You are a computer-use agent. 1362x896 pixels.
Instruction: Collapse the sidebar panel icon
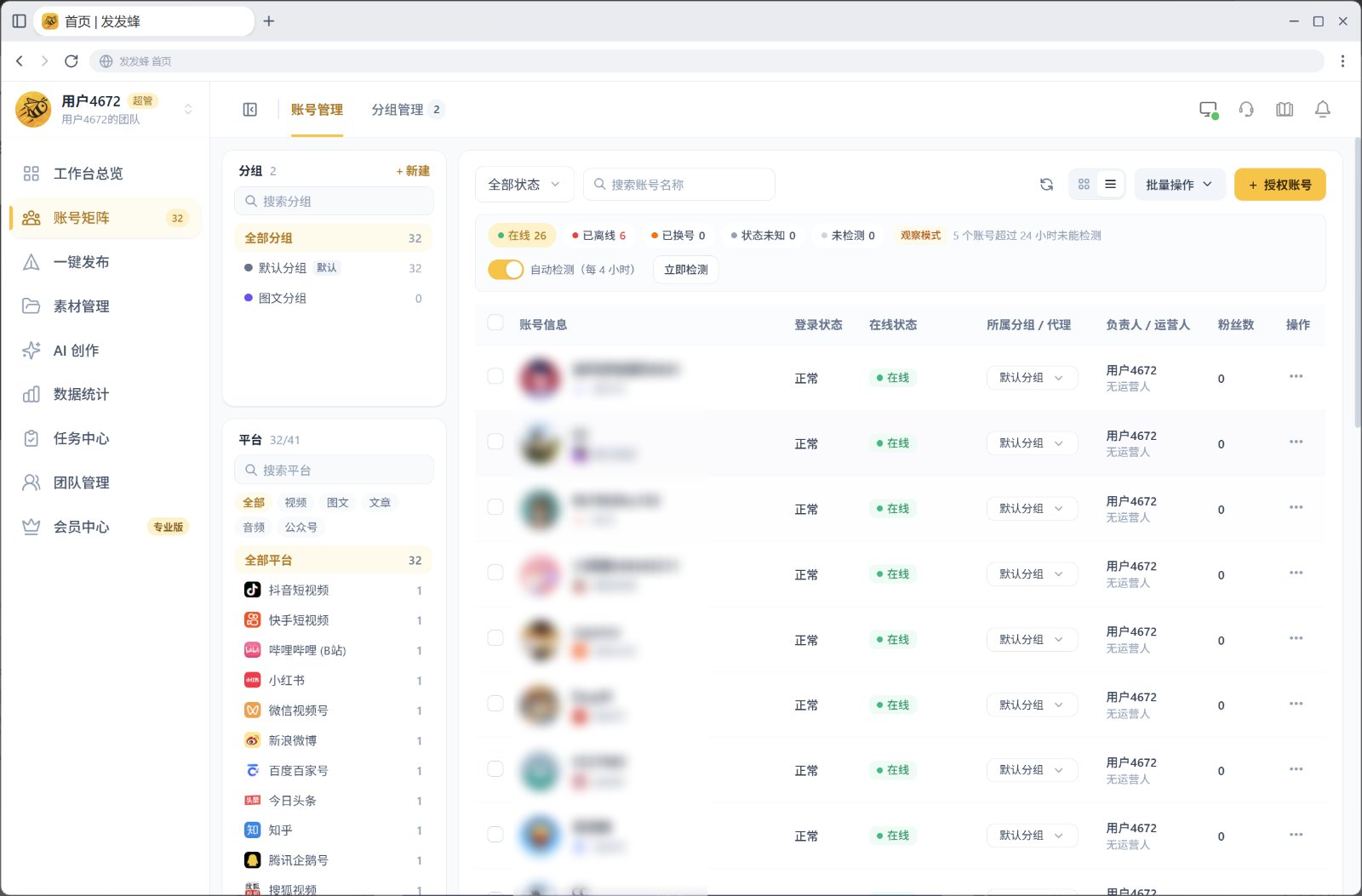(250, 110)
